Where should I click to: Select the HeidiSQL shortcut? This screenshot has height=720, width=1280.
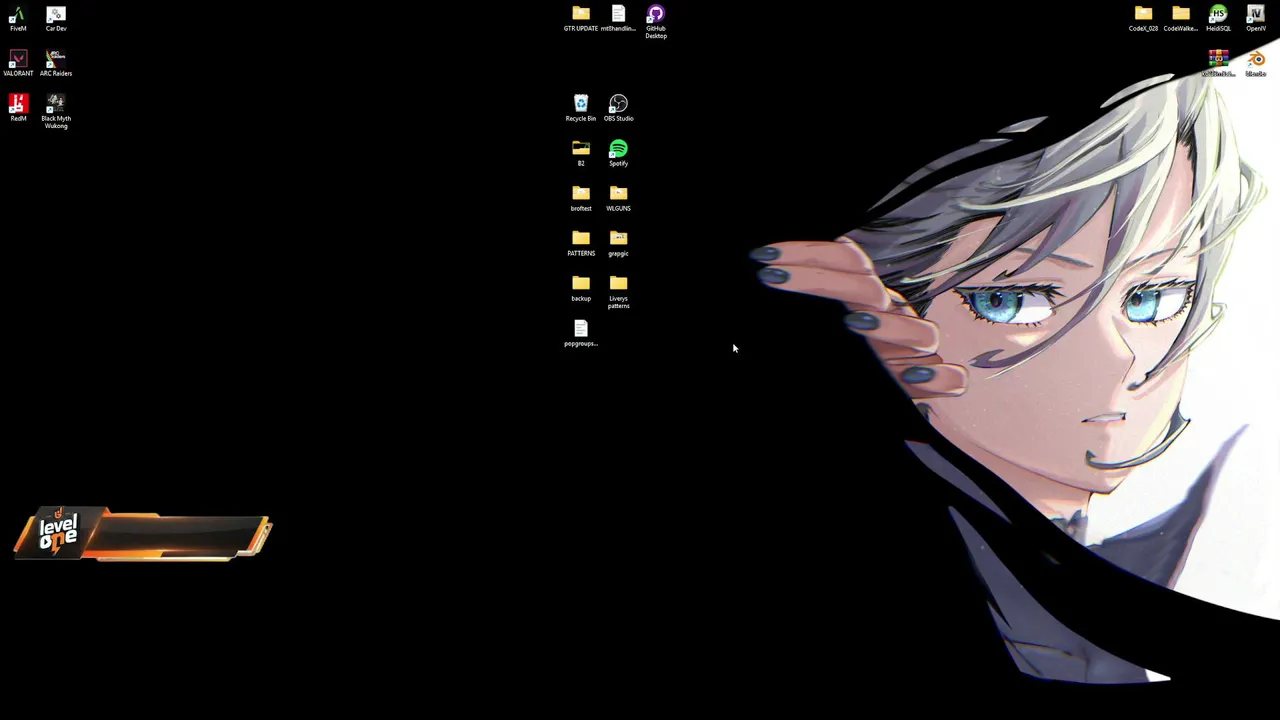pos(1218,19)
